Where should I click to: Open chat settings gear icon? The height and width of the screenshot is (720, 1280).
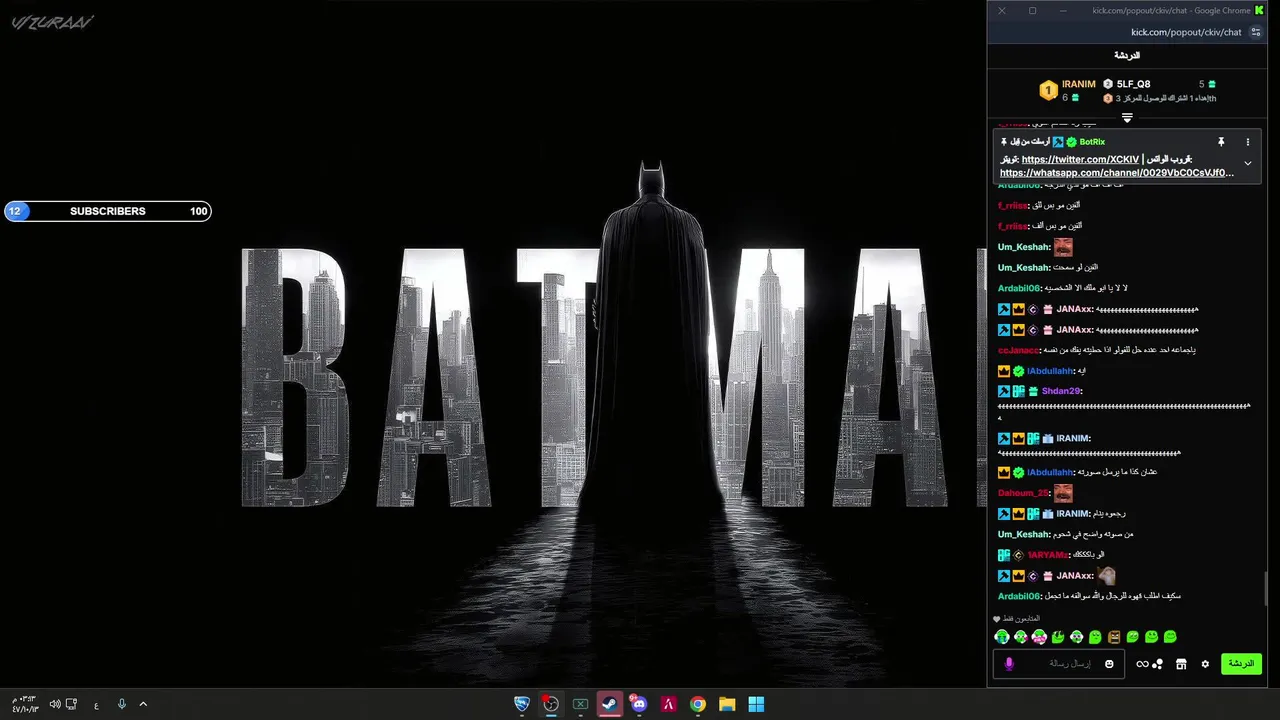(x=1205, y=664)
